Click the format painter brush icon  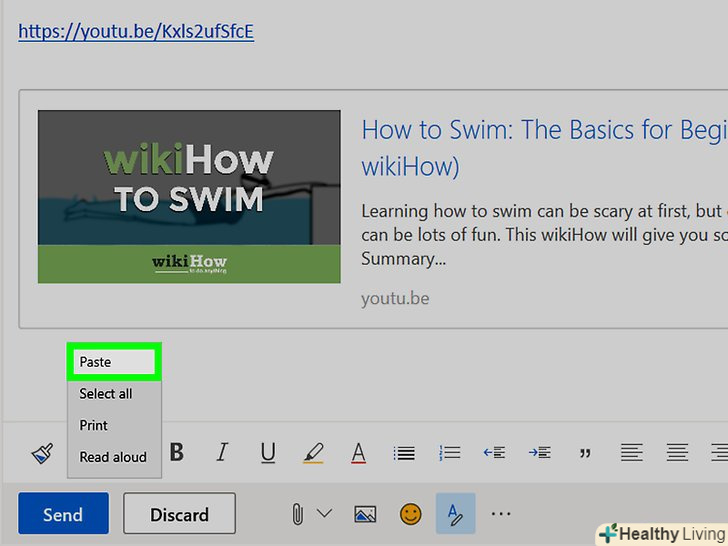(x=42, y=453)
